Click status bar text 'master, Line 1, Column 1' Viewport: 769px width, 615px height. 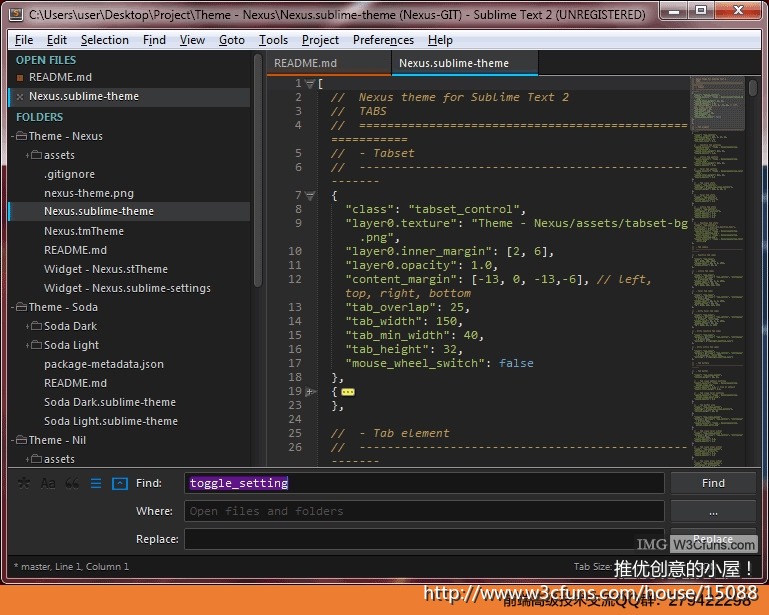(x=75, y=567)
